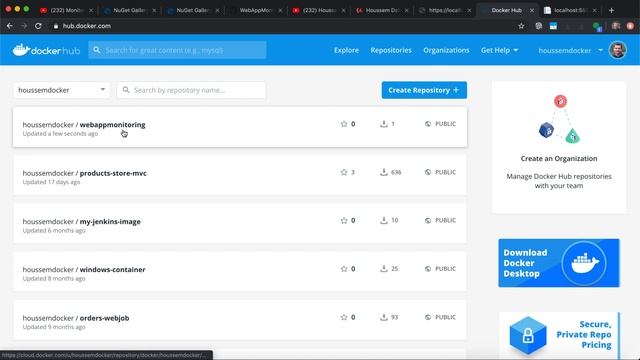The height and width of the screenshot is (360, 640).
Task: Click the Docker Hub whale logo
Action: 46,50
